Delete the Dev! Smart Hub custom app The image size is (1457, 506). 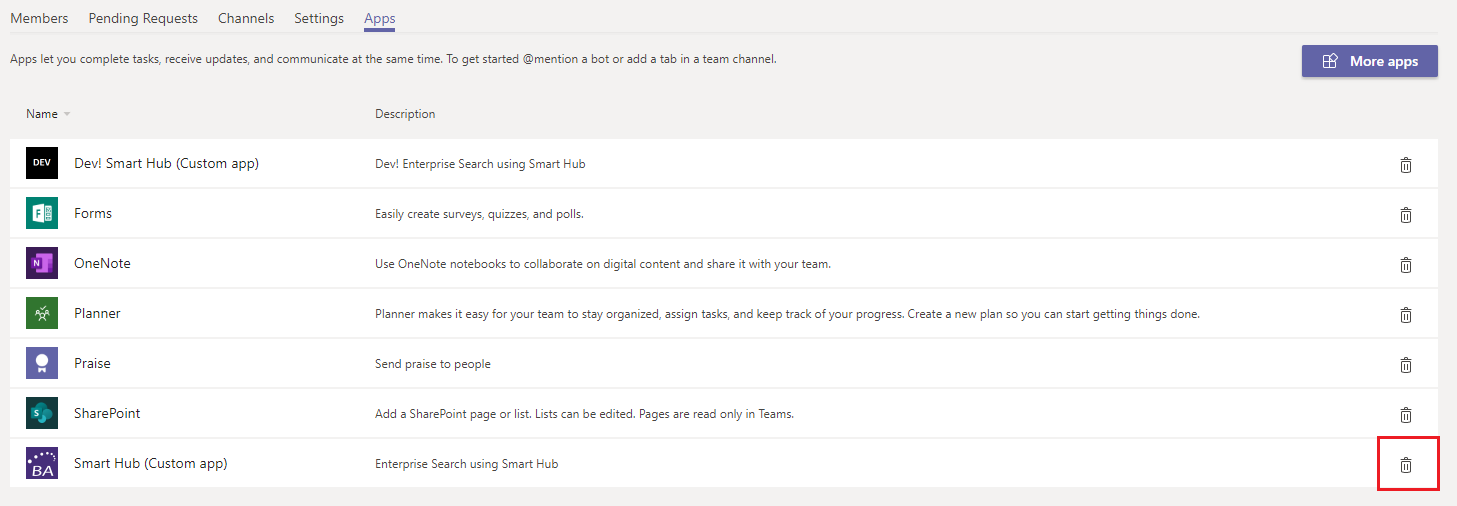1405,165
